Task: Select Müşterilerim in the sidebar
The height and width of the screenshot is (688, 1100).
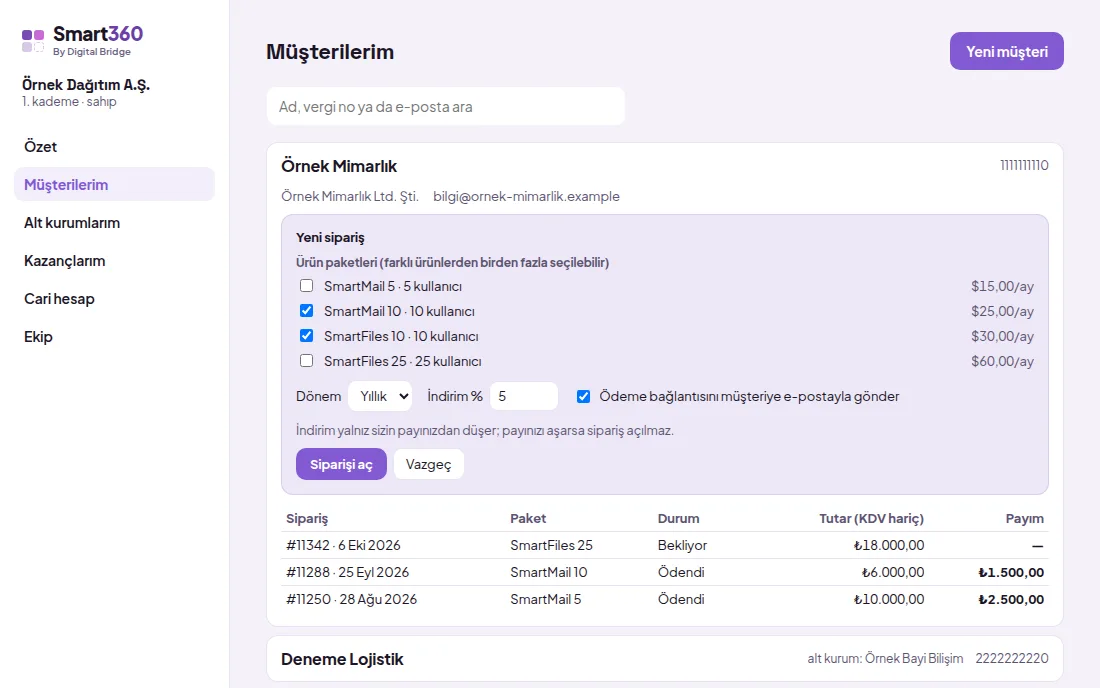Action: pyautogui.click(x=114, y=184)
